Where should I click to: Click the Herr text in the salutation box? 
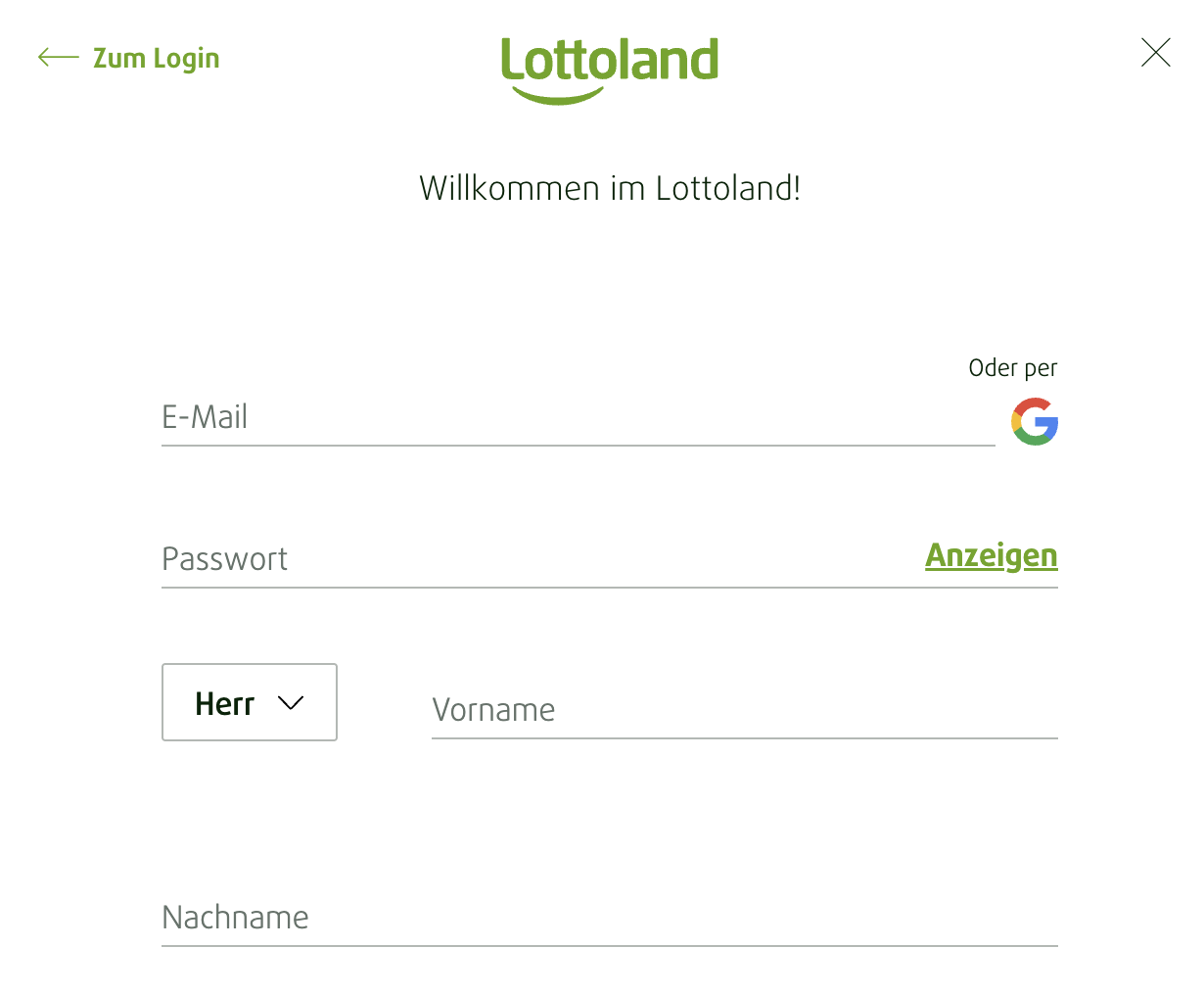[224, 703]
